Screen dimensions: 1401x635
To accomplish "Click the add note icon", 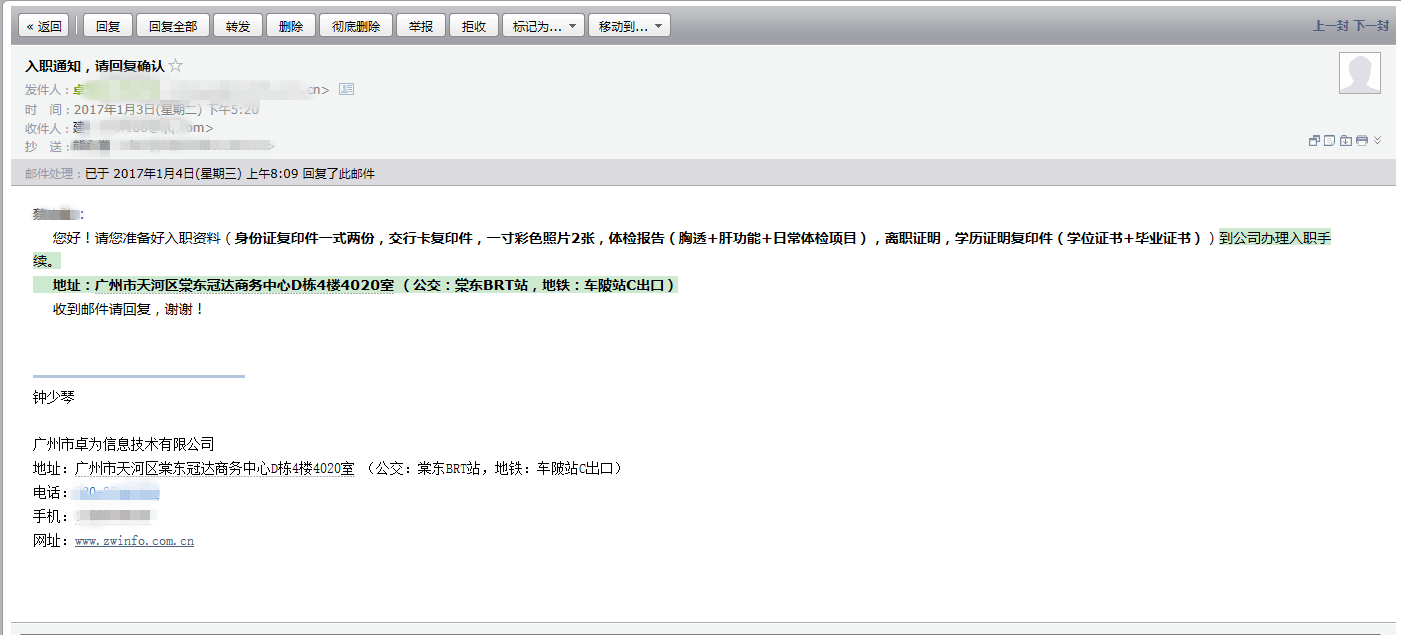I will [x=1330, y=141].
